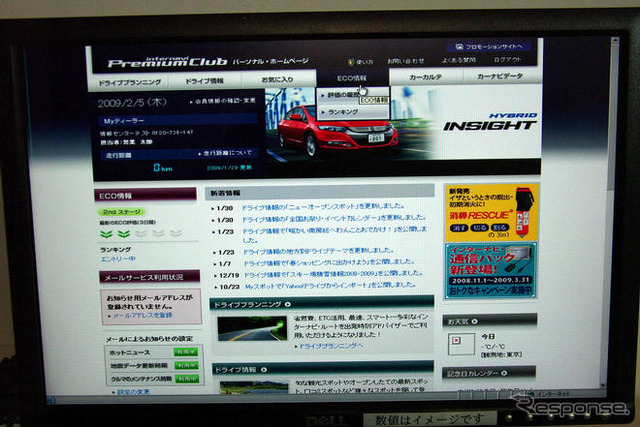This screenshot has width=640, height=427.
Task: Click the first green ECO rating chevron
Action: [107, 234]
